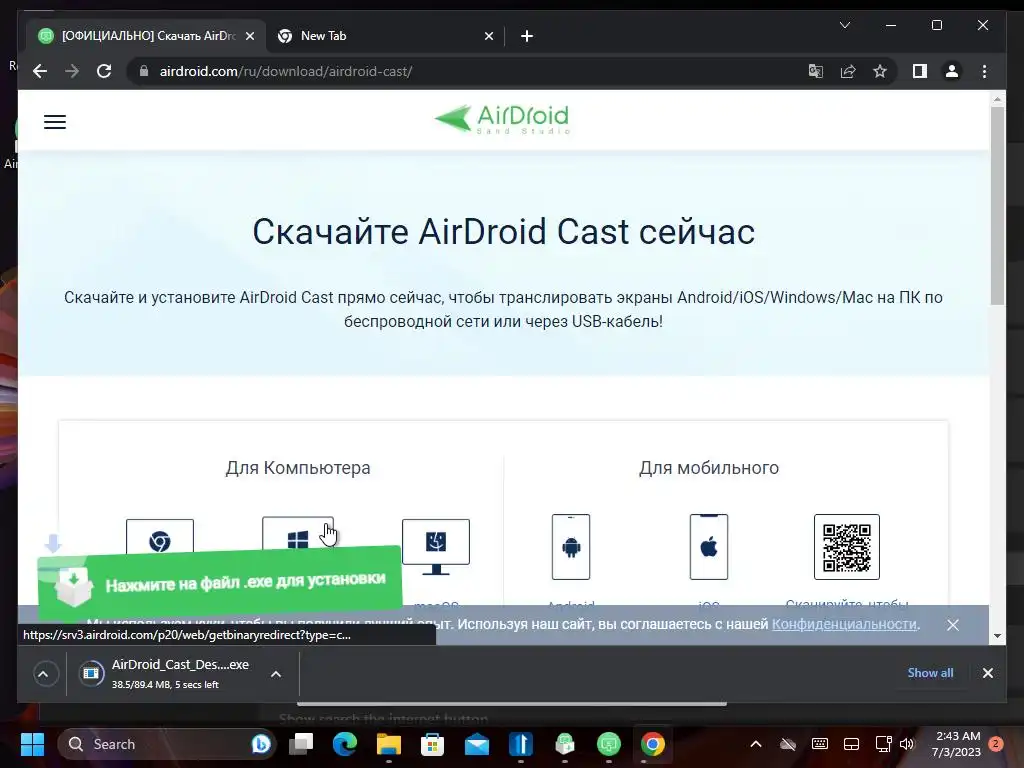The height and width of the screenshot is (768, 1024).
Task: Click green exe install hint banner
Action: [219, 583]
